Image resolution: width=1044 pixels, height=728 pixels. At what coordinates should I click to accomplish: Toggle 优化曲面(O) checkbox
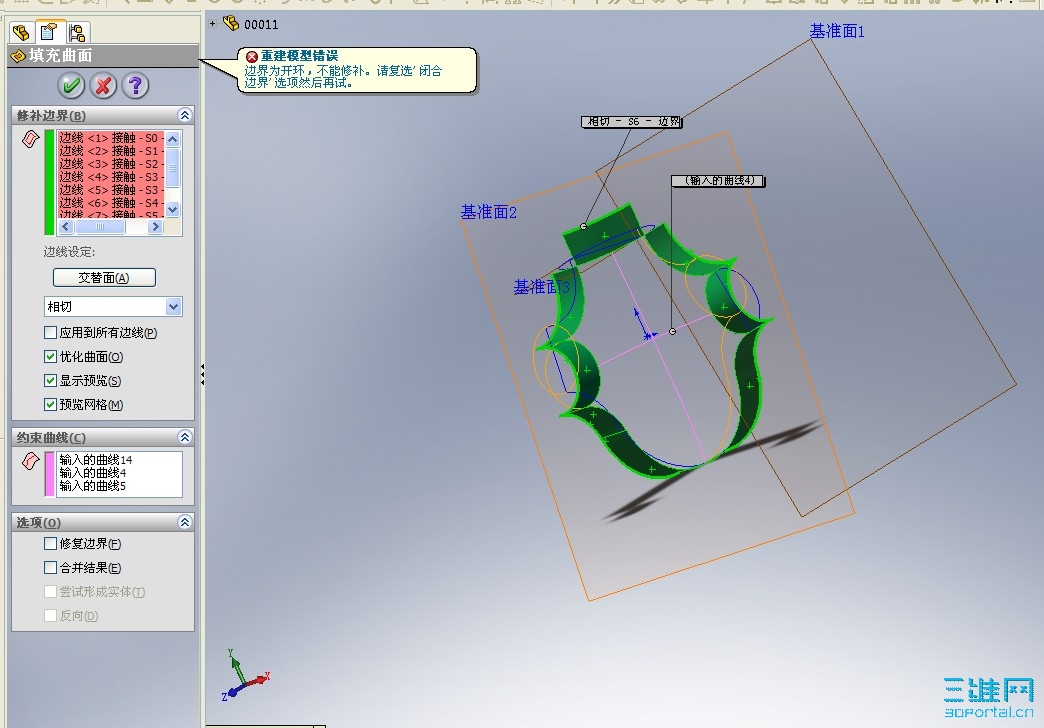coord(50,356)
